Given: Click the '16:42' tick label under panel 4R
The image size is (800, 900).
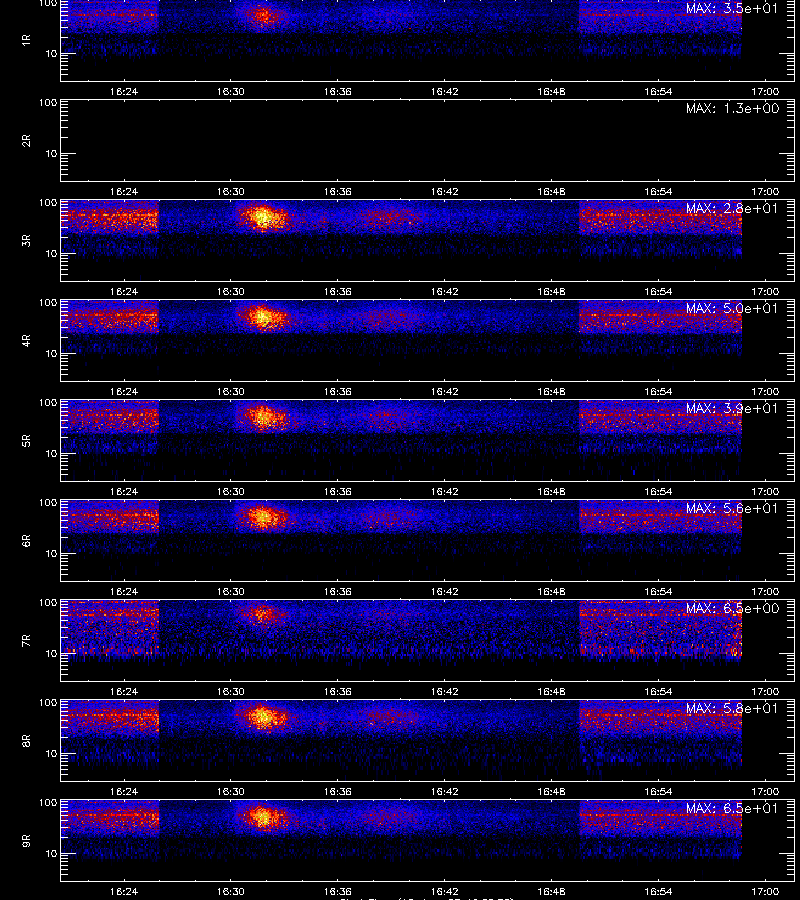Looking at the screenshot, I should click(x=444, y=391).
